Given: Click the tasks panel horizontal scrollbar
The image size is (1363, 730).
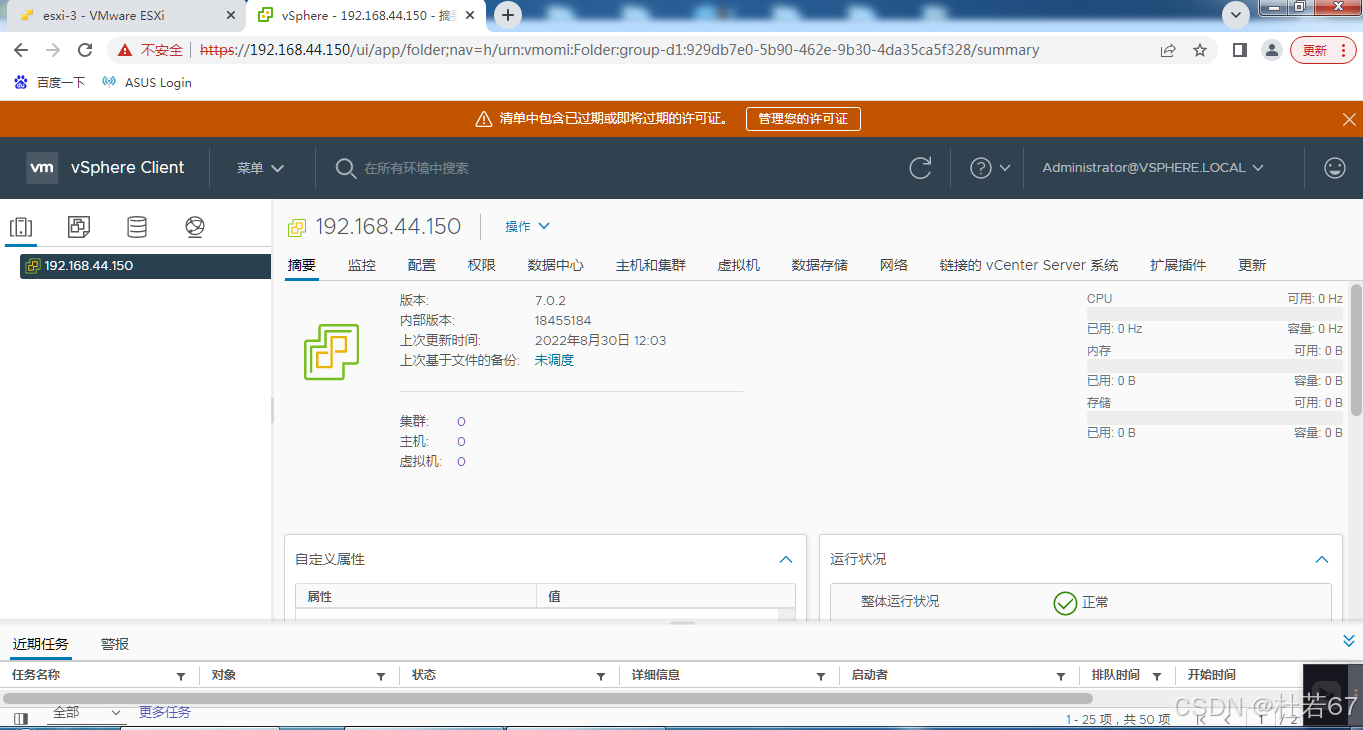Looking at the screenshot, I should tap(546, 698).
